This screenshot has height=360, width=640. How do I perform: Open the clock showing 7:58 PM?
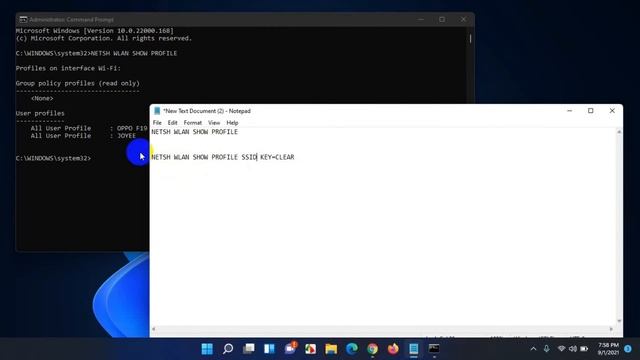pyautogui.click(x=608, y=349)
